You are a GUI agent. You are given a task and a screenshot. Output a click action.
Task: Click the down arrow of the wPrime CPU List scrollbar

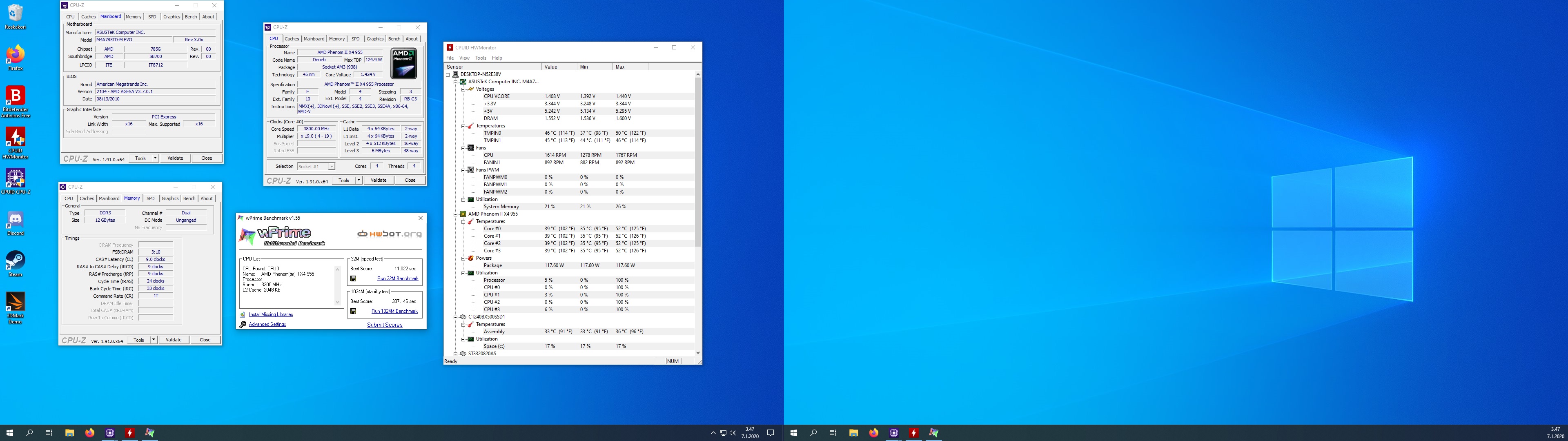click(x=338, y=302)
